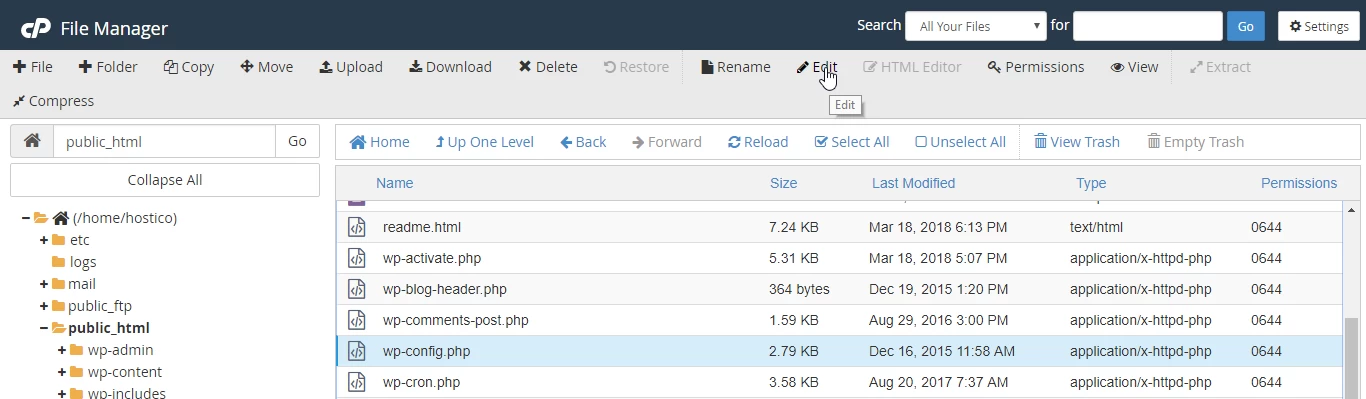Image resolution: width=1366 pixels, height=399 pixels.
Task: Focus the public_html path input
Action: (164, 141)
